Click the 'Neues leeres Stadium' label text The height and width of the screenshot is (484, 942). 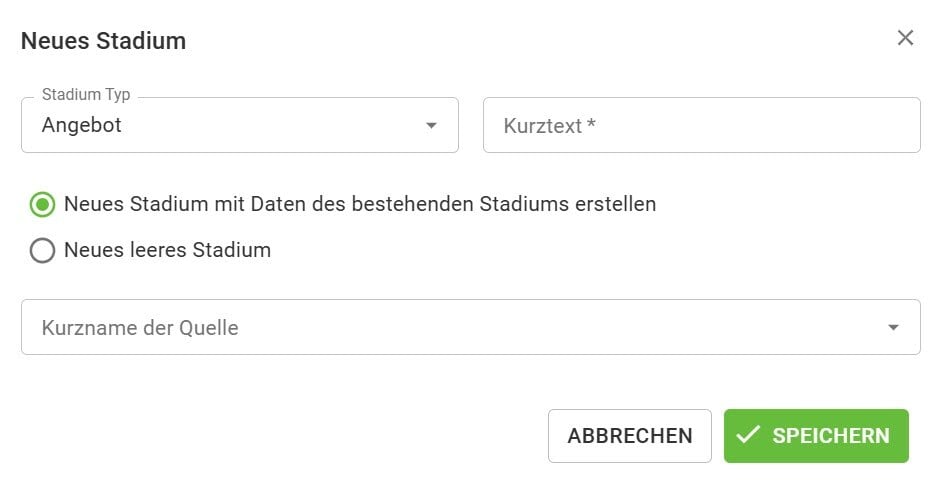(167, 250)
